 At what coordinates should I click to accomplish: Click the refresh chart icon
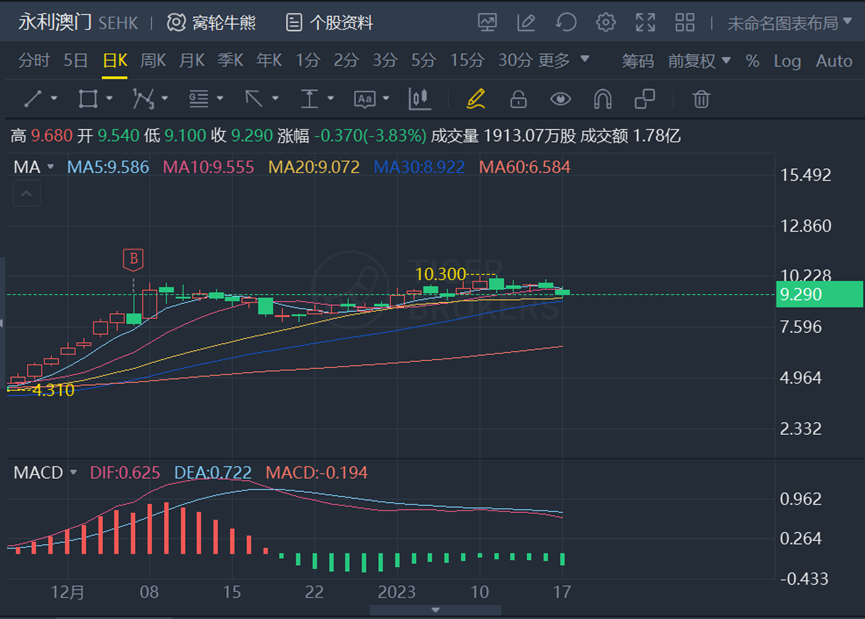tap(566, 23)
